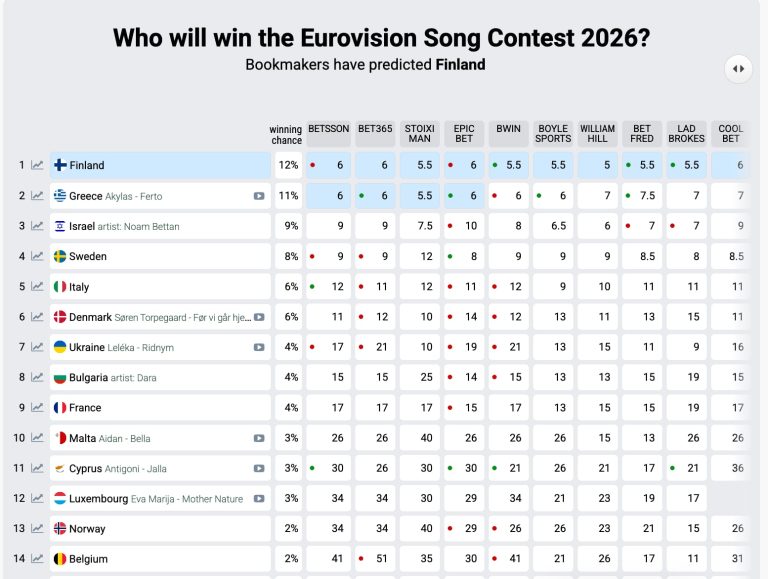Viewport: 768px width, 579px height.
Task: Select the William Hill column header
Action: pyautogui.click(x=598, y=134)
